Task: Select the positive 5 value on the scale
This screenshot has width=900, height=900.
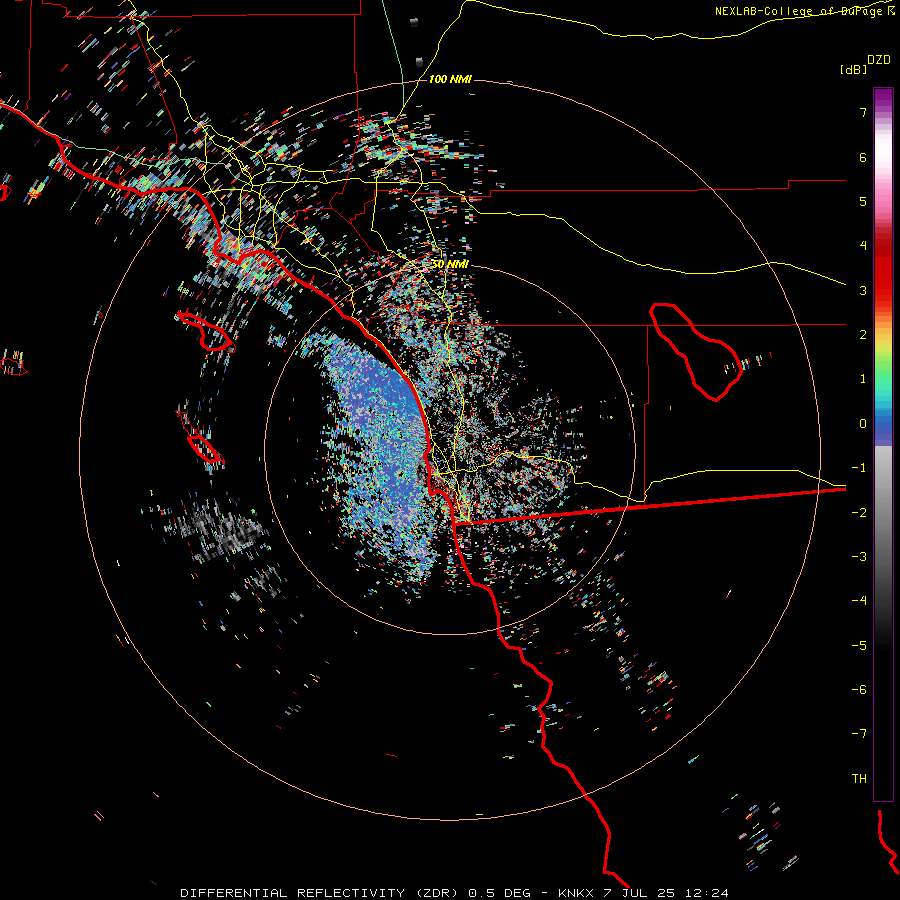Action: click(863, 201)
